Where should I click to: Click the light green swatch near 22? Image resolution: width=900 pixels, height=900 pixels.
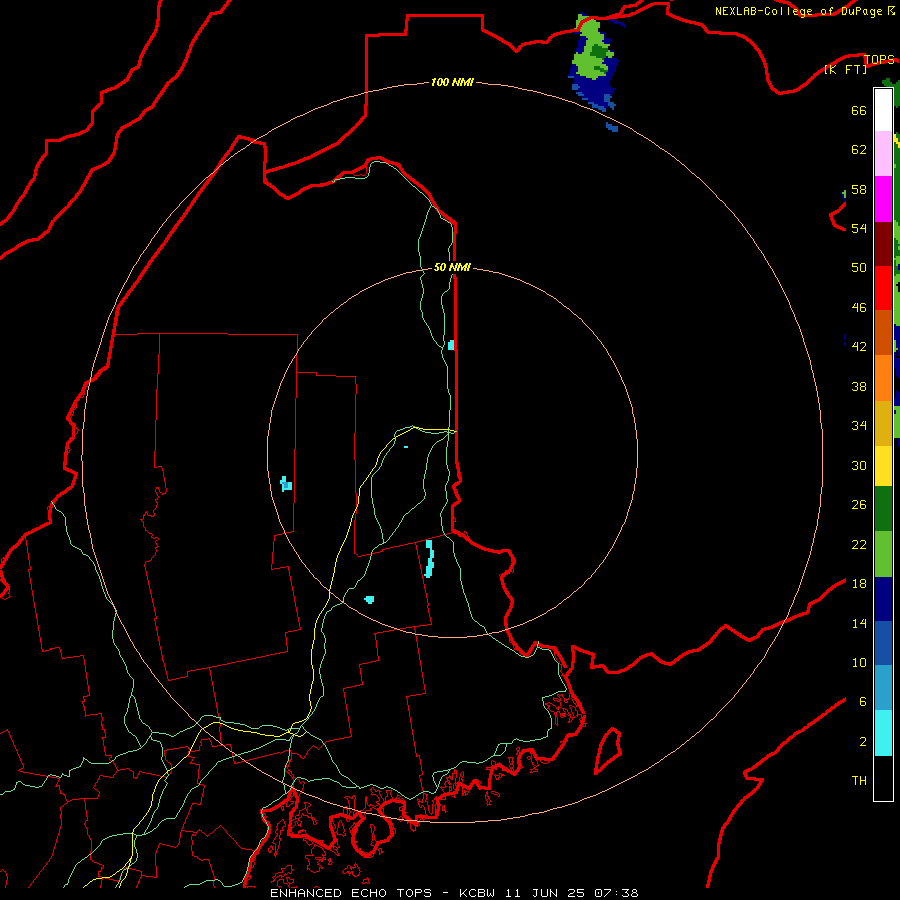883,554
